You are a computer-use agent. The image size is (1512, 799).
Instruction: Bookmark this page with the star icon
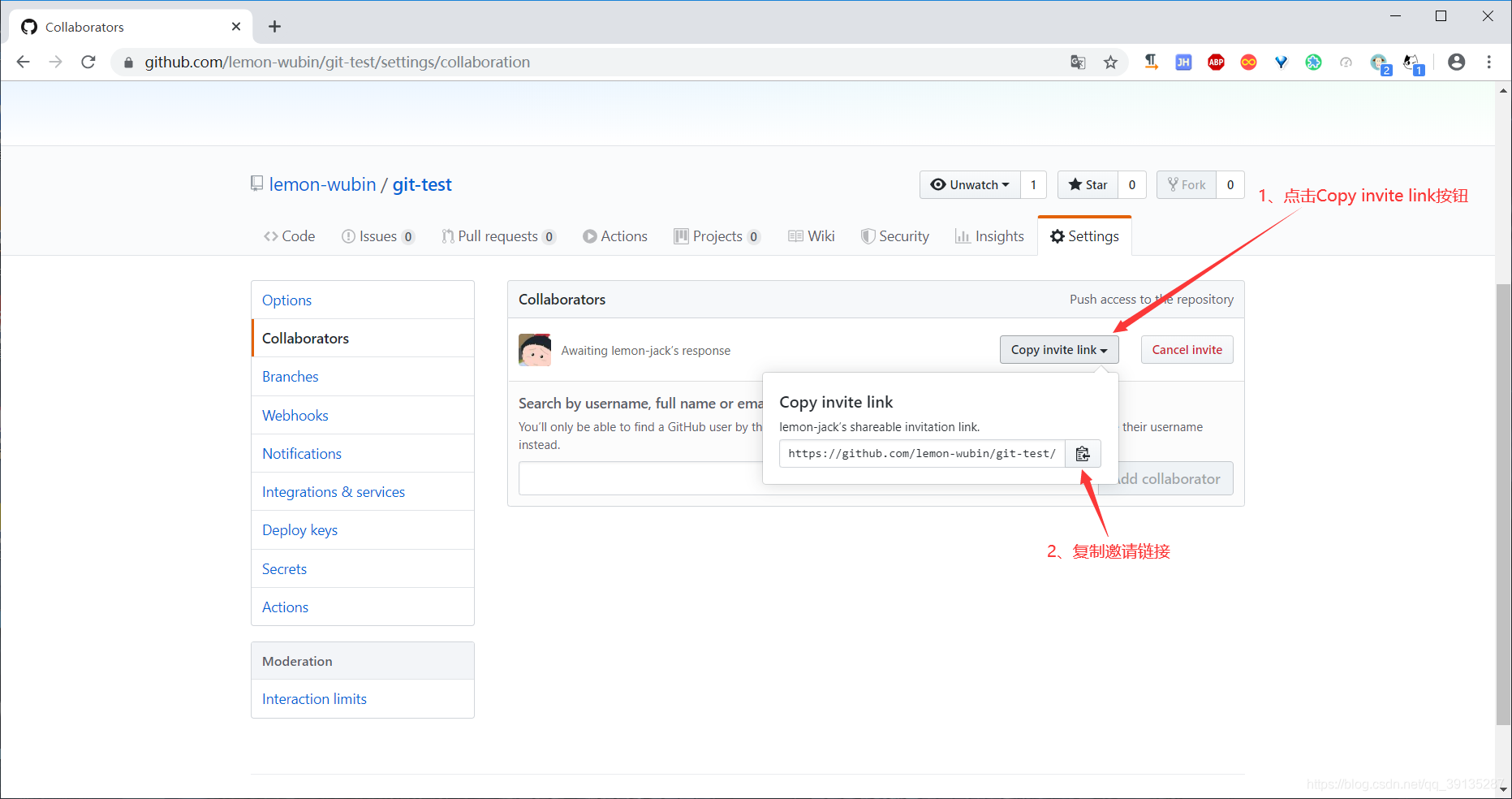coord(1110,62)
